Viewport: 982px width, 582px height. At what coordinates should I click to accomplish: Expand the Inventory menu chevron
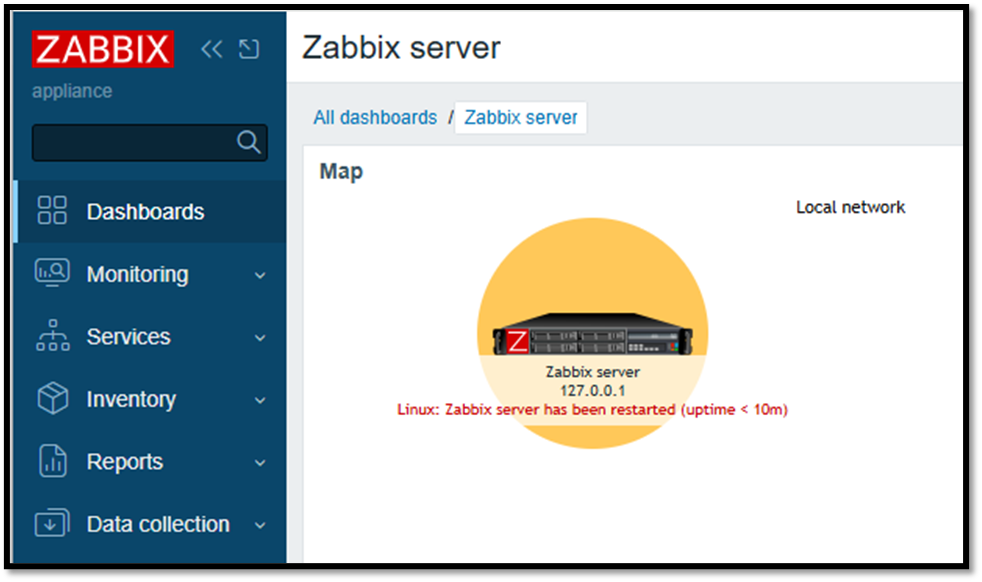(260, 401)
